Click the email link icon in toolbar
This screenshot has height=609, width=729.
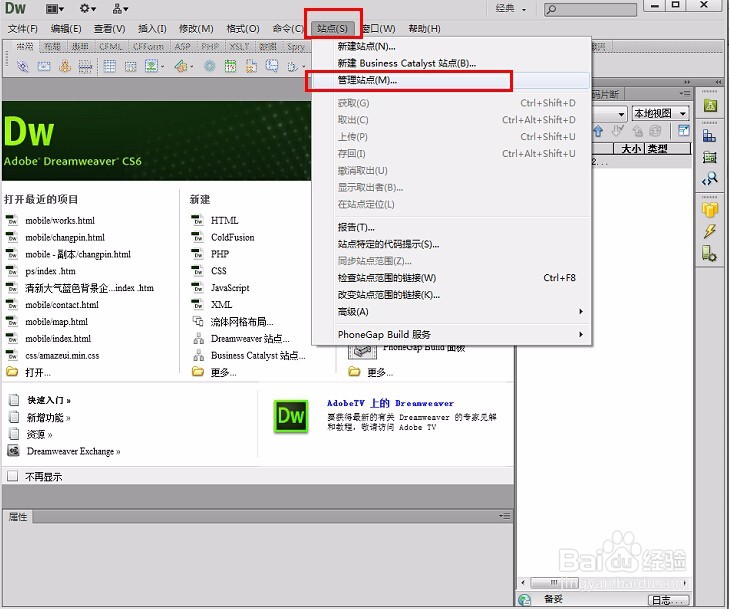pos(44,66)
